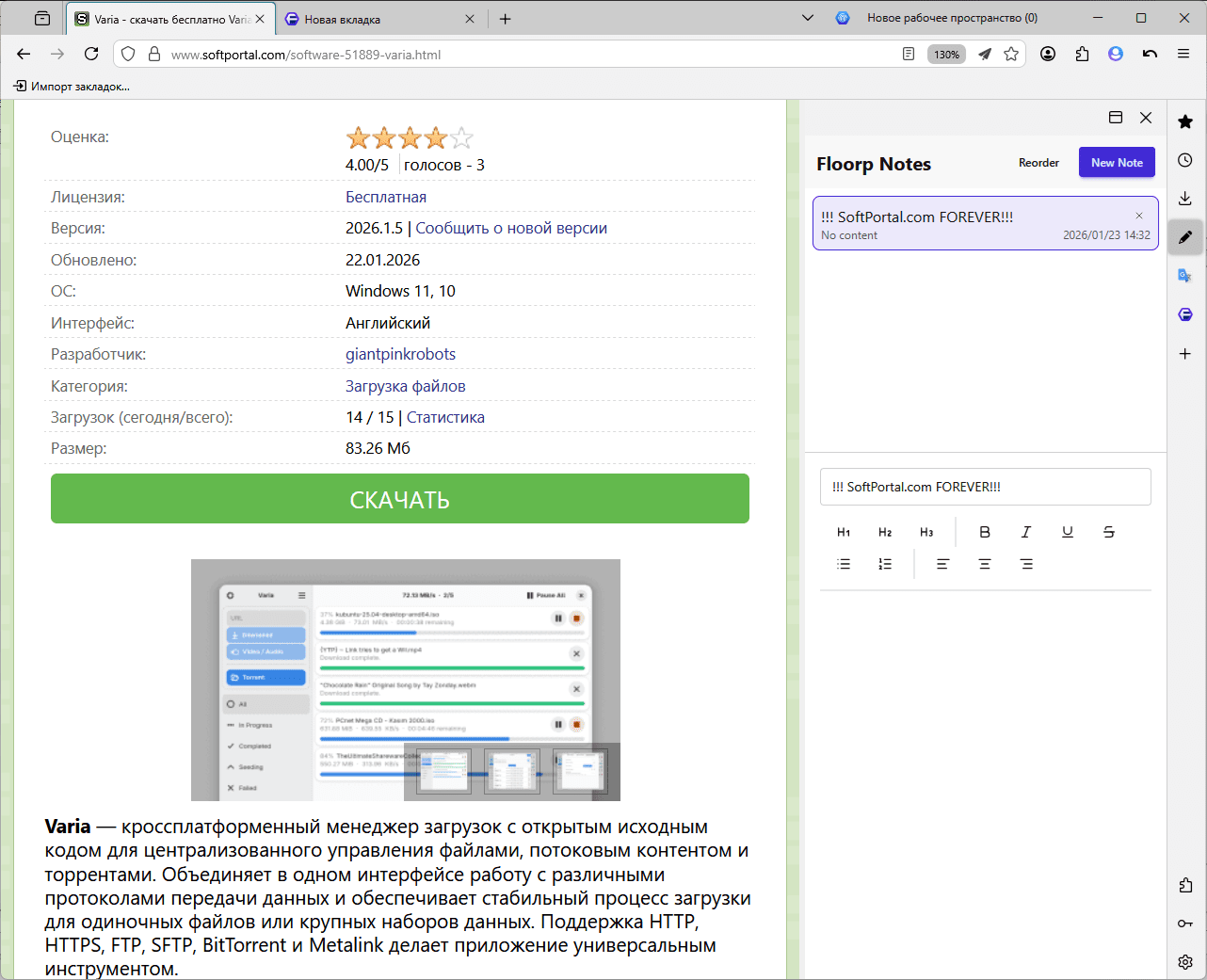Open 'Импорт закладок...' bookmarks bar item
Screen dimensions: 1207x980
[x=72, y=87]
